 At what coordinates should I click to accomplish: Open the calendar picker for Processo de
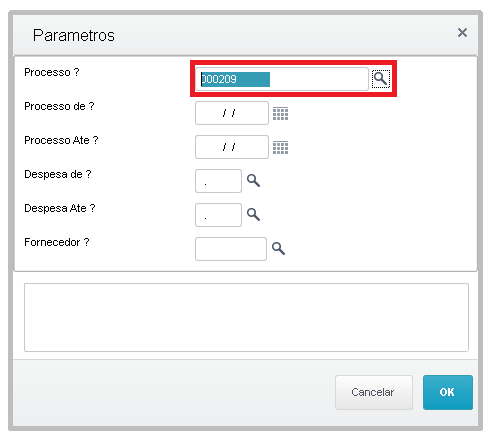click(280, 114)
